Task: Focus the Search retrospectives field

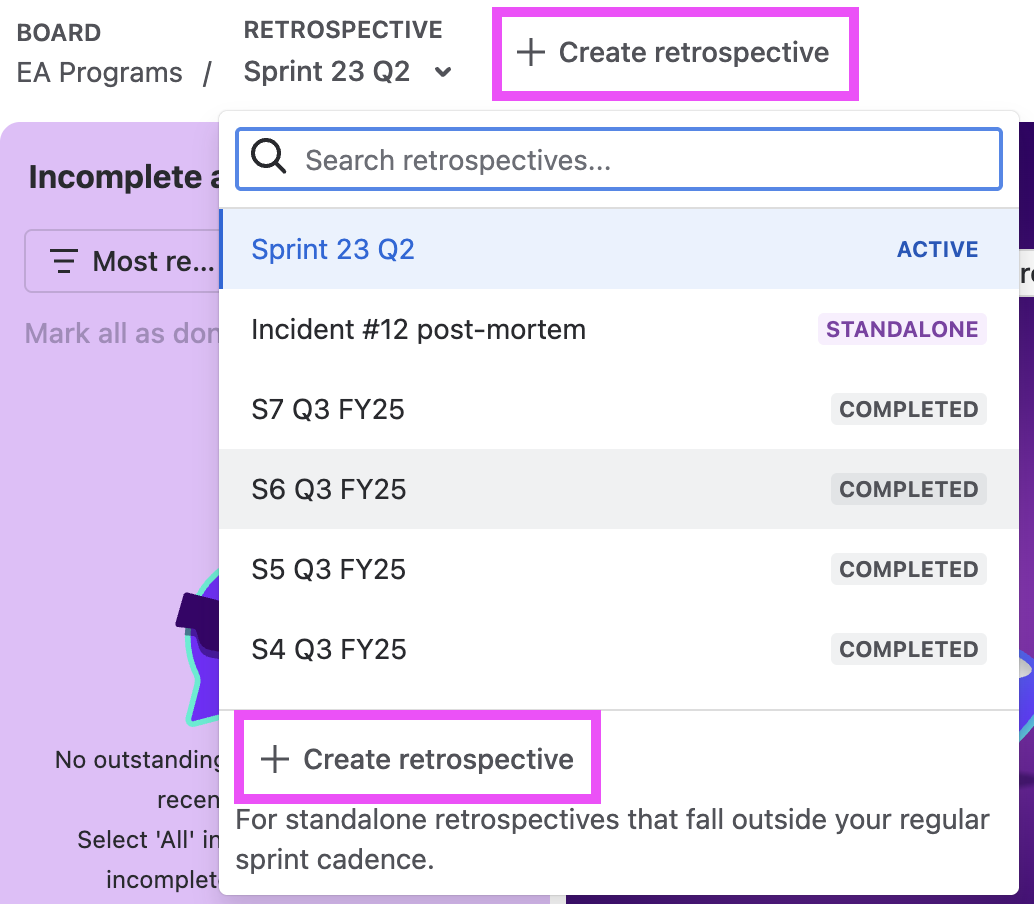Action: [x=619, y=160]
